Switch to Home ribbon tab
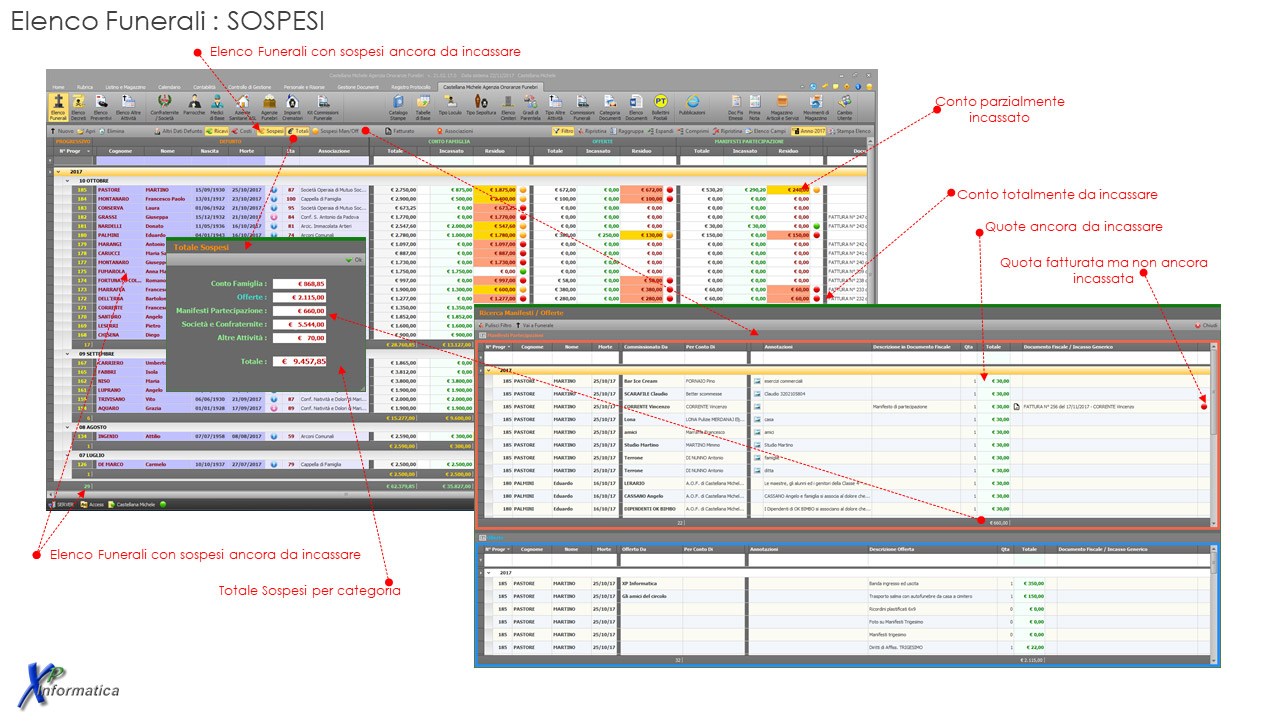The height and width of the screenshot is (720, 1280). pos(58,87)
